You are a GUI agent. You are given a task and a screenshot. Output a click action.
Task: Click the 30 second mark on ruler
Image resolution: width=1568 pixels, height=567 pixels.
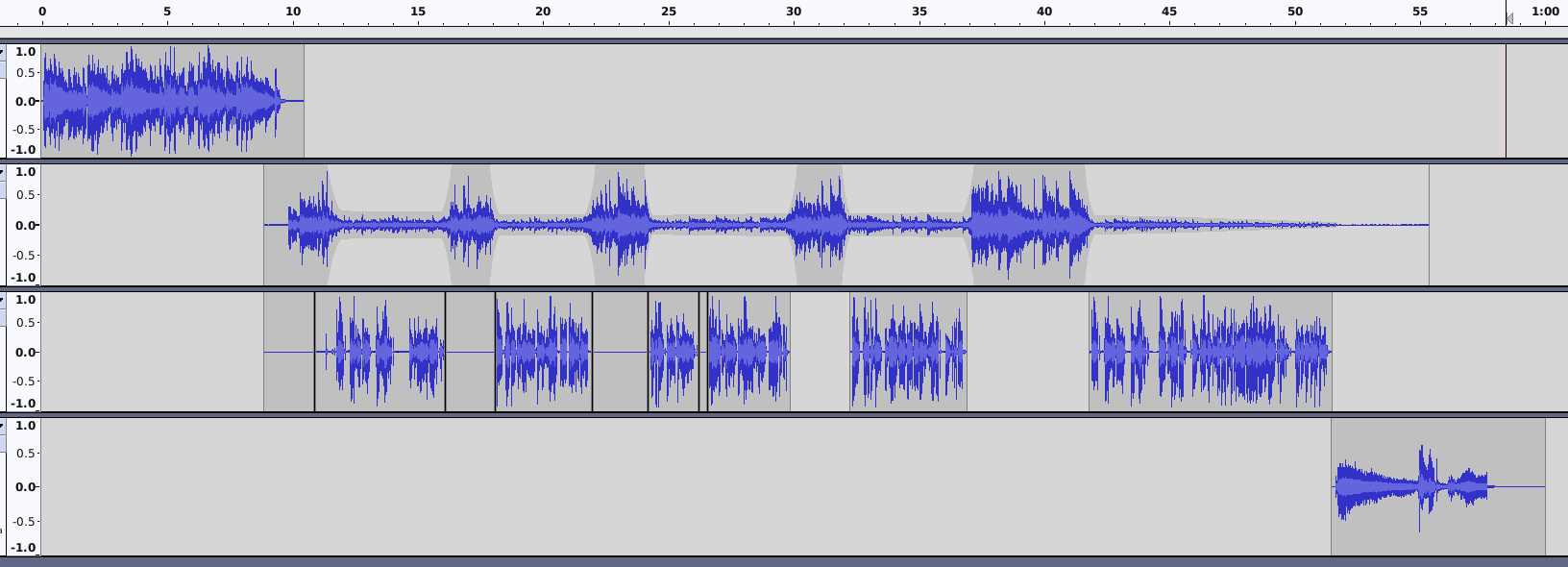(794, 12)
